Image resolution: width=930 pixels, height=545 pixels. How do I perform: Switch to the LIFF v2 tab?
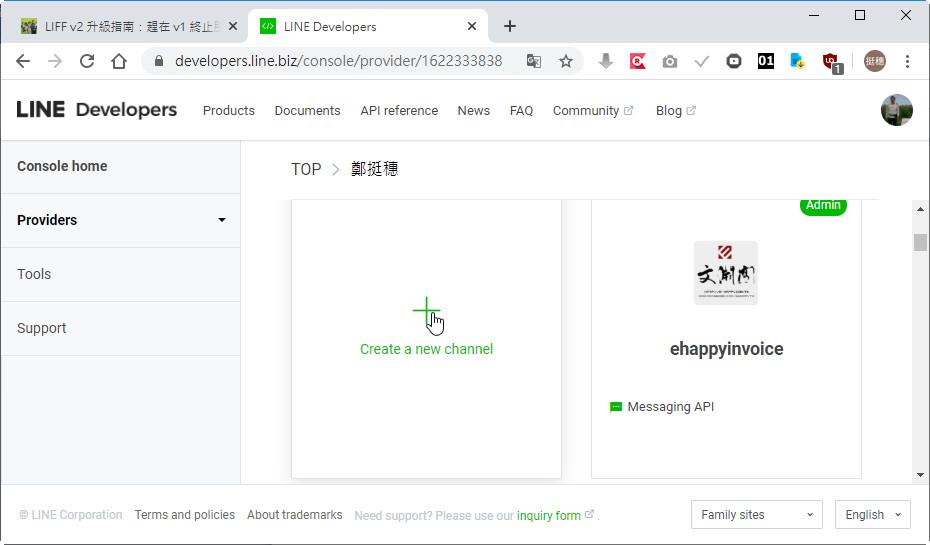tap(125, 26)
